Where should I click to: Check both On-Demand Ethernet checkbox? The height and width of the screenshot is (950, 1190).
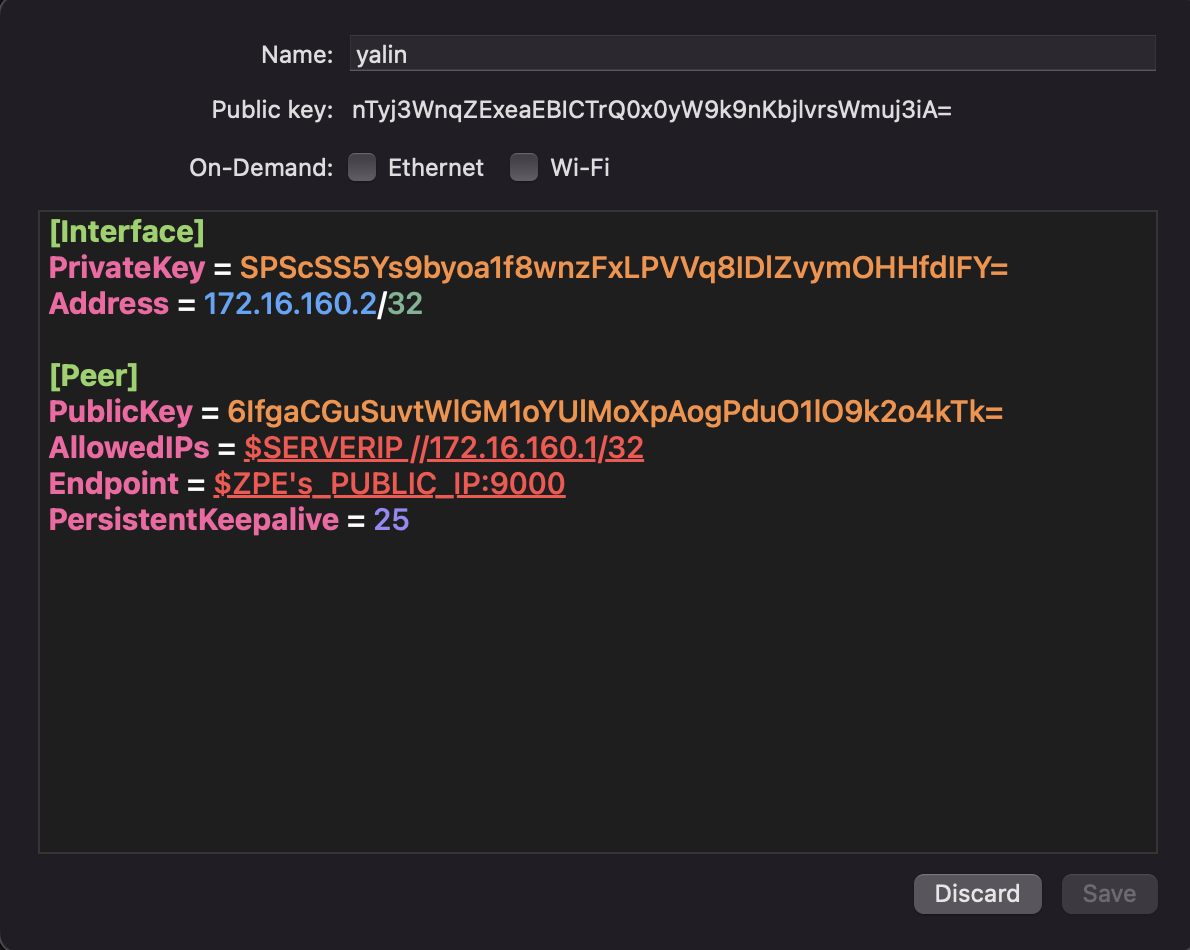362,167
